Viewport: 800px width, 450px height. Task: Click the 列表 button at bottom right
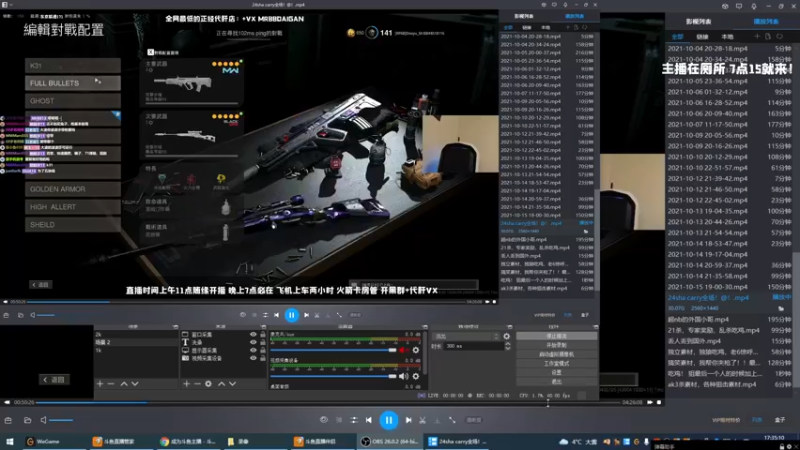(x=757, y=420)
